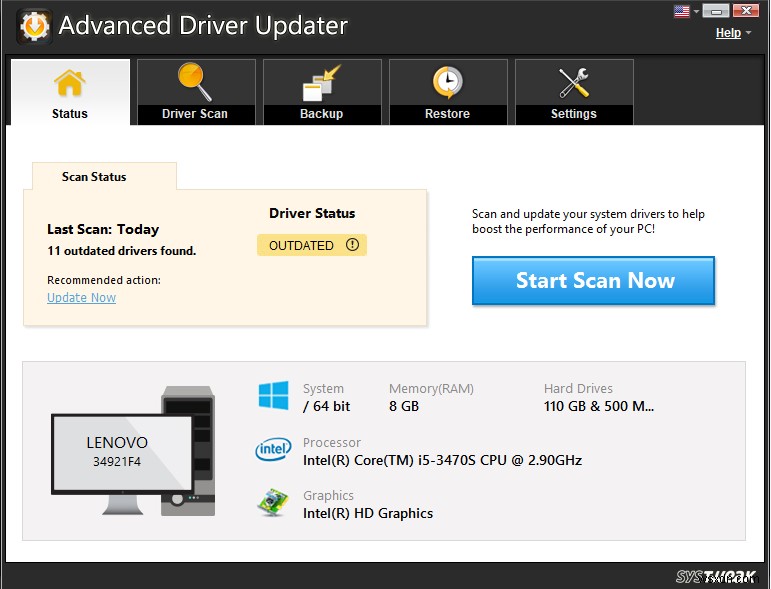The image size is (771, 589).
Task: Click the 'Memory(RAM)' label
Action: (x=431, y=388)
